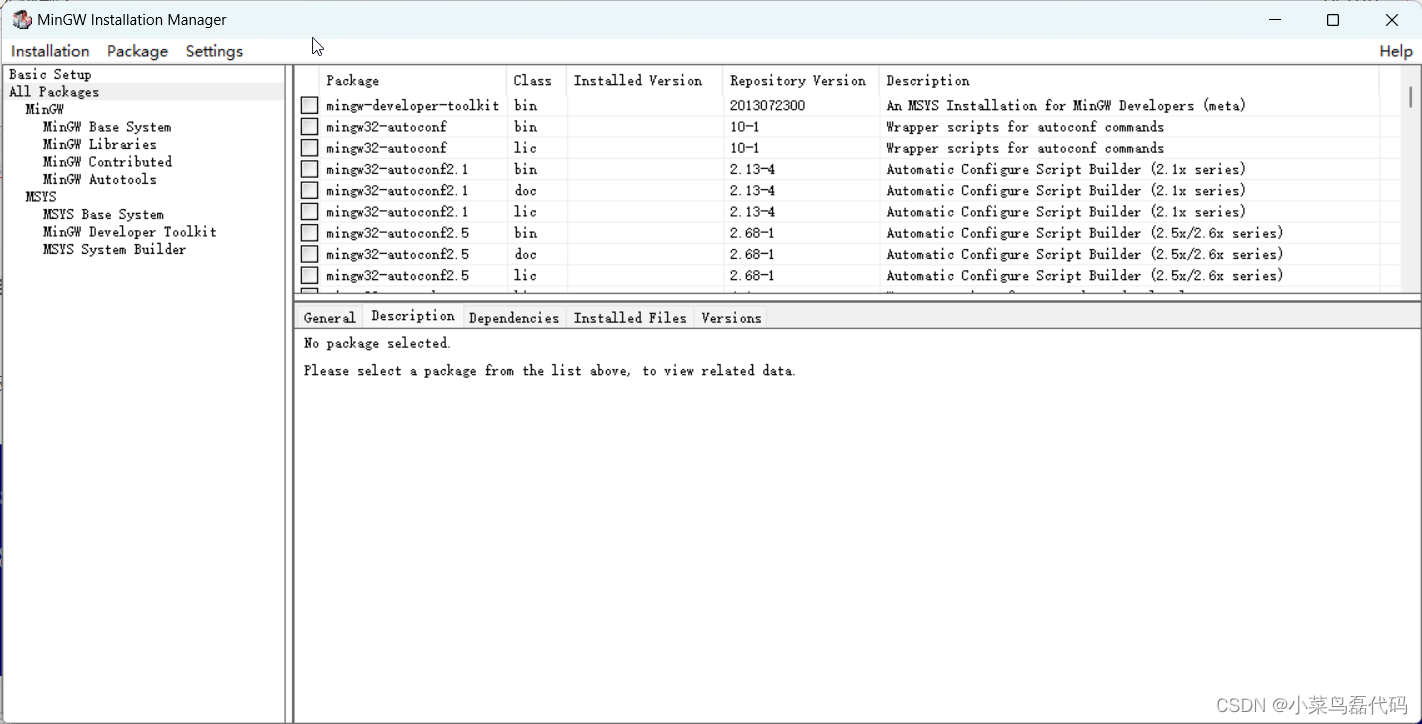Click version 10-1 of mingw32-autoconf lic

tap(744, 148)
